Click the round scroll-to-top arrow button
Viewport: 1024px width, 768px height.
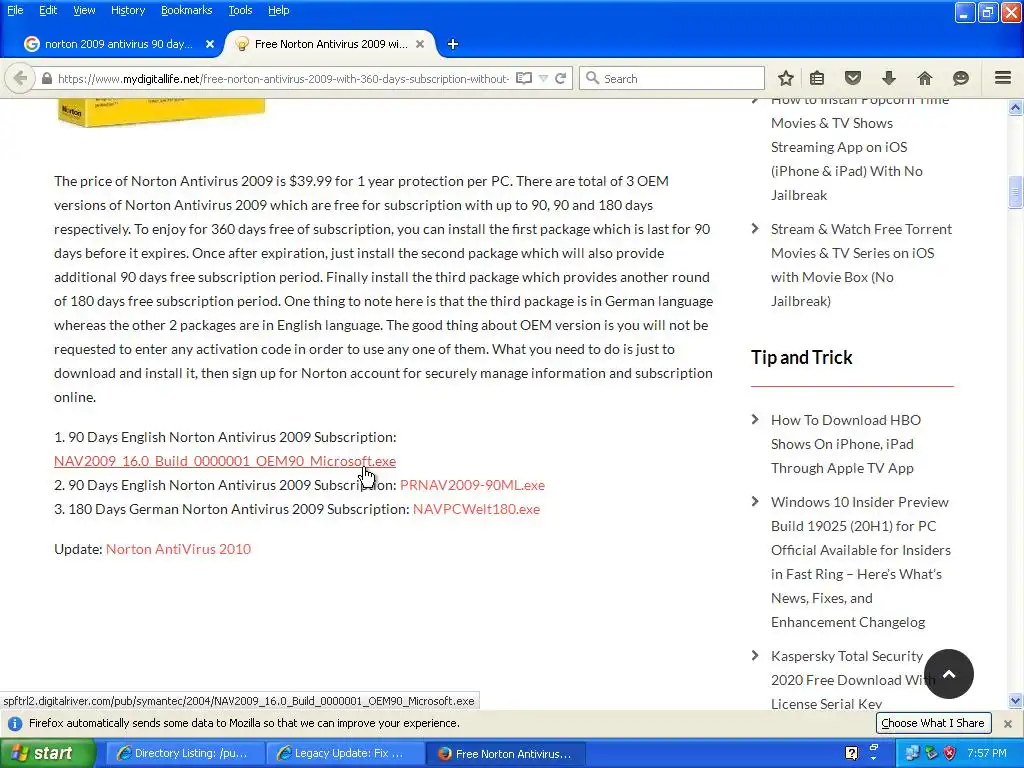[949, 674]
